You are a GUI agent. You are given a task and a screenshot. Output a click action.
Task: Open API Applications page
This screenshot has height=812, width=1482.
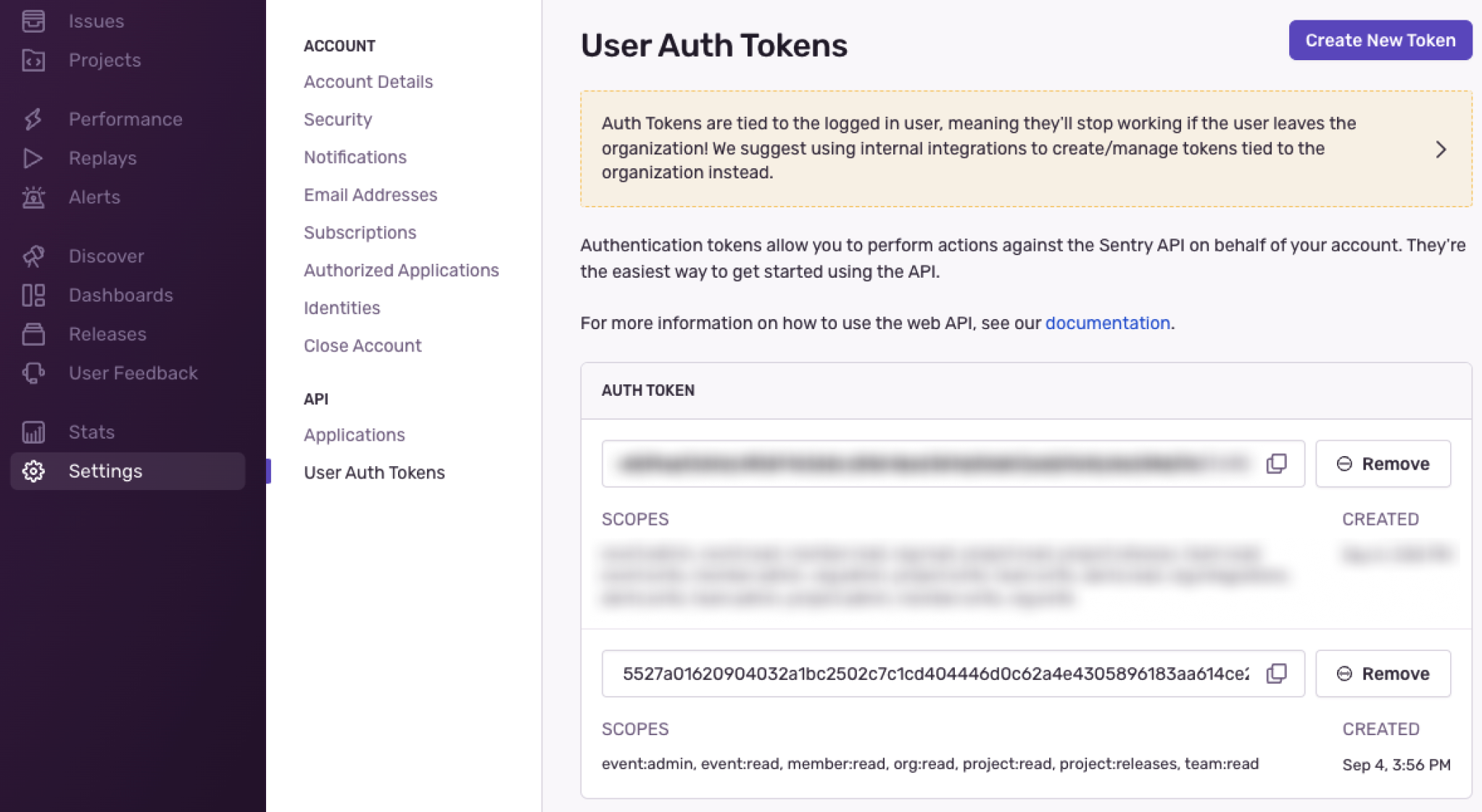[x=355, y=435]
